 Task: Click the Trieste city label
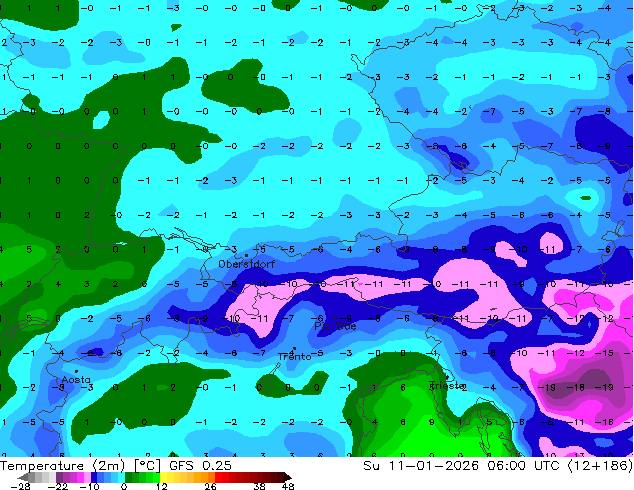coord(446,385)
